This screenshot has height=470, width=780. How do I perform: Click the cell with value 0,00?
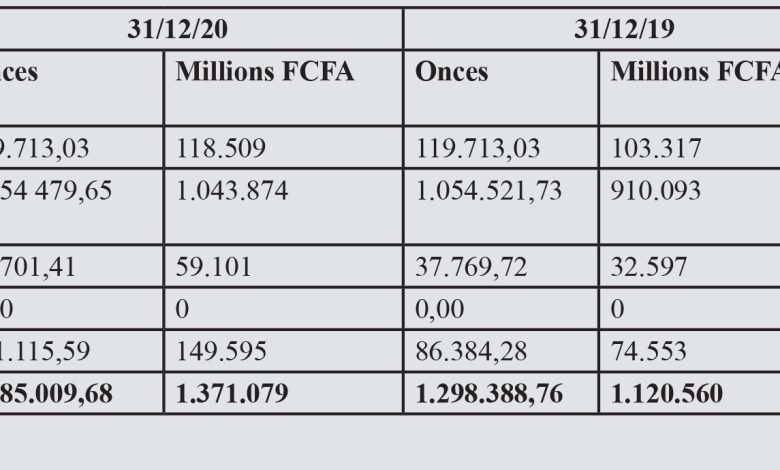pyautogui.click(x=440, y=310)
